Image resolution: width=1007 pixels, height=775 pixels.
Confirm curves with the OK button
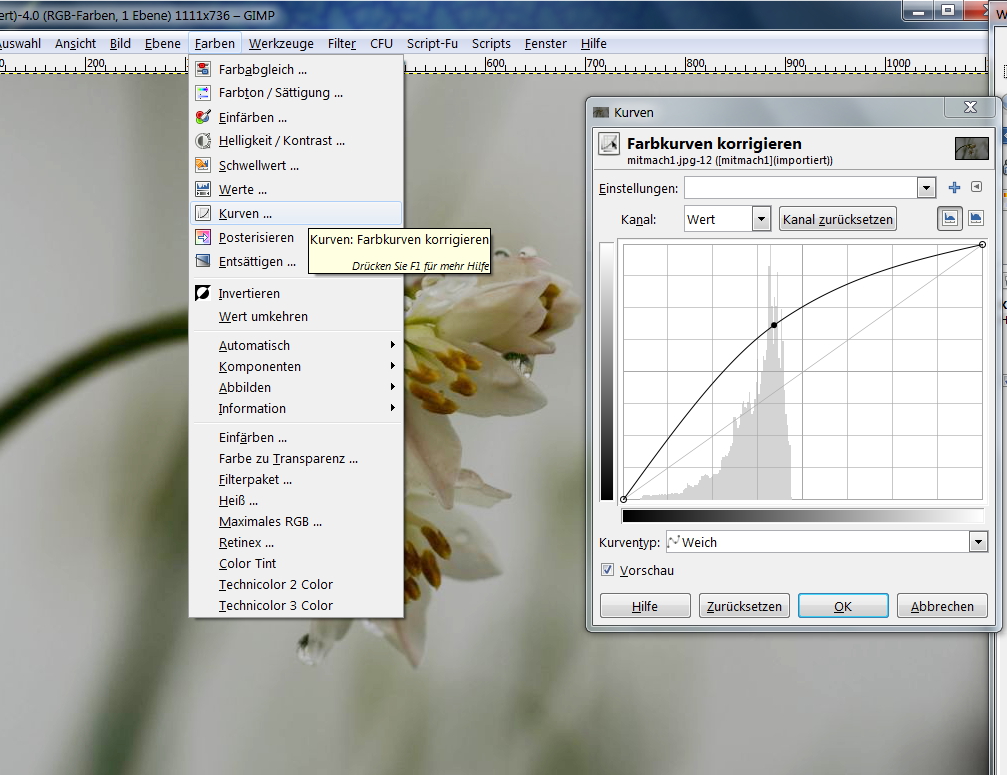pyautogui.click(x=843, y=606)
